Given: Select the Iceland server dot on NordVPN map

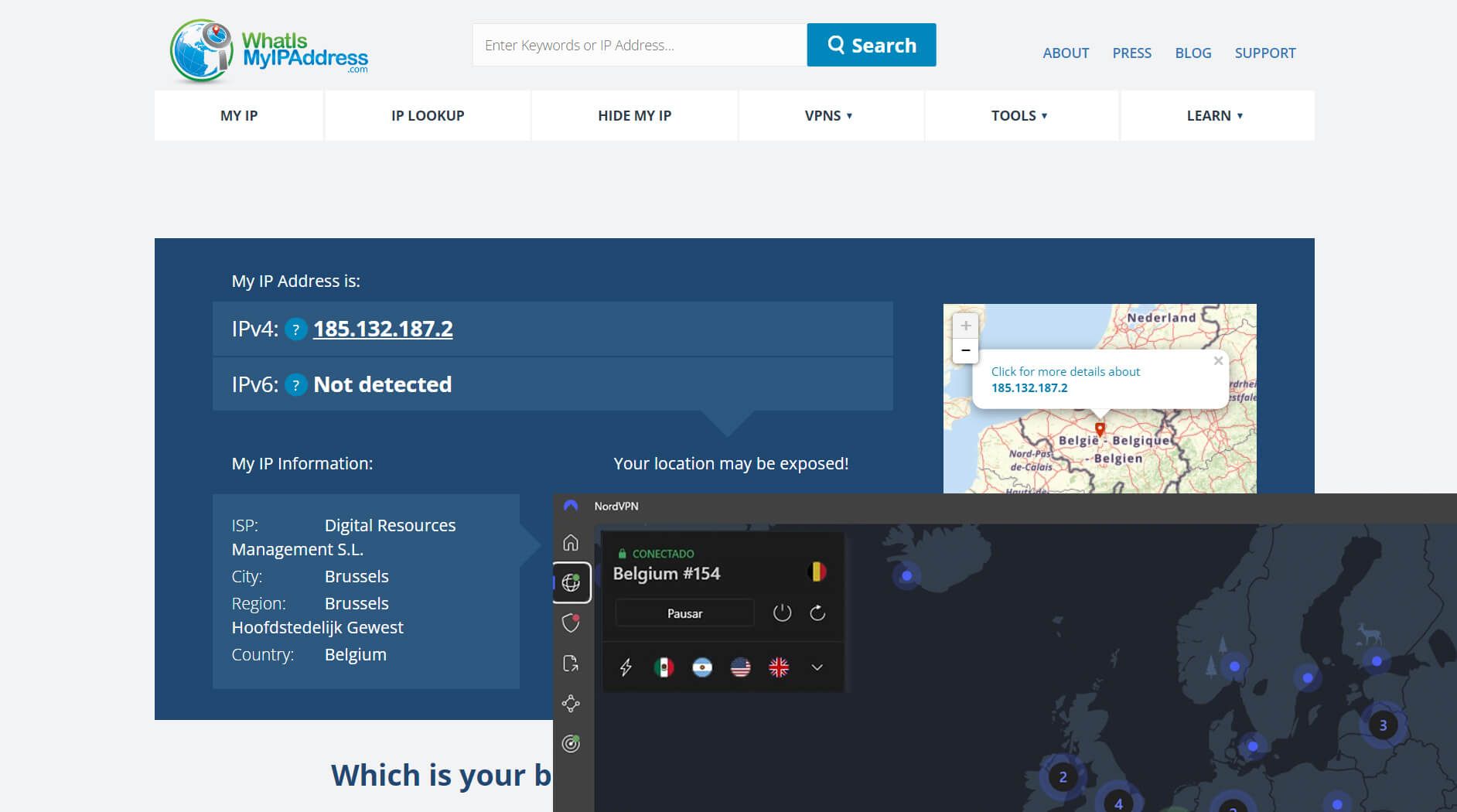Looking at the screenshot, I should click(x=906, y=575).
